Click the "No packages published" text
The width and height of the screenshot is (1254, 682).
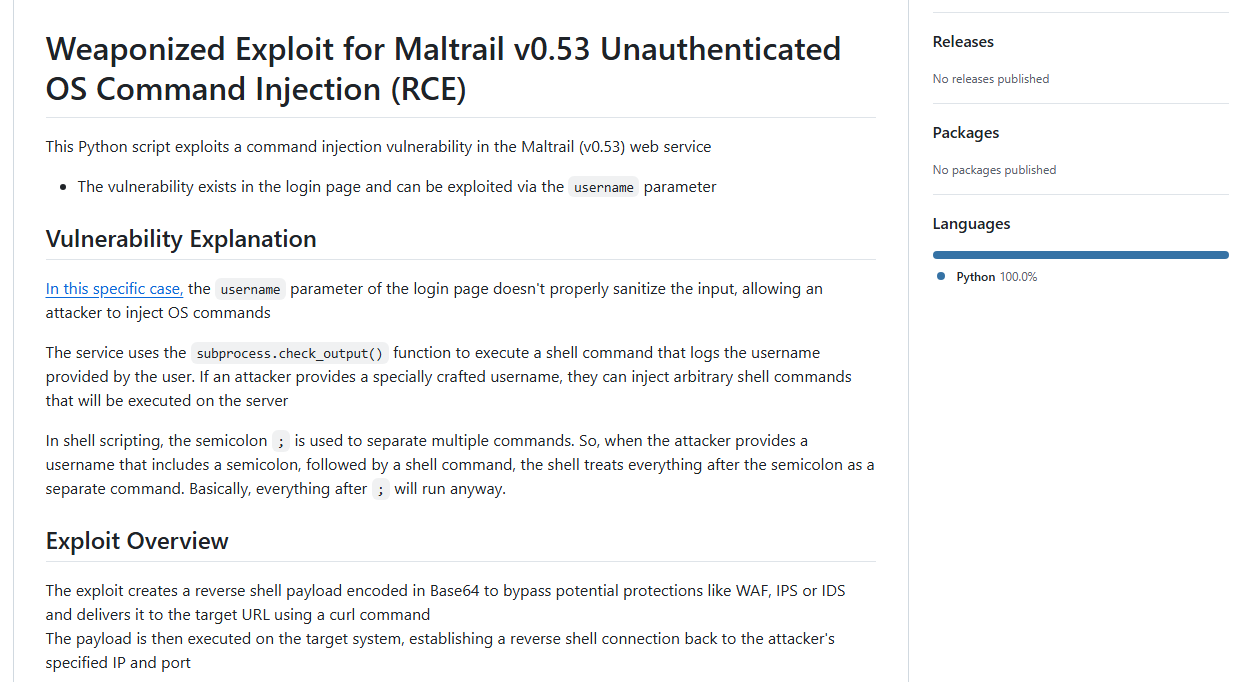coord(994,170)
